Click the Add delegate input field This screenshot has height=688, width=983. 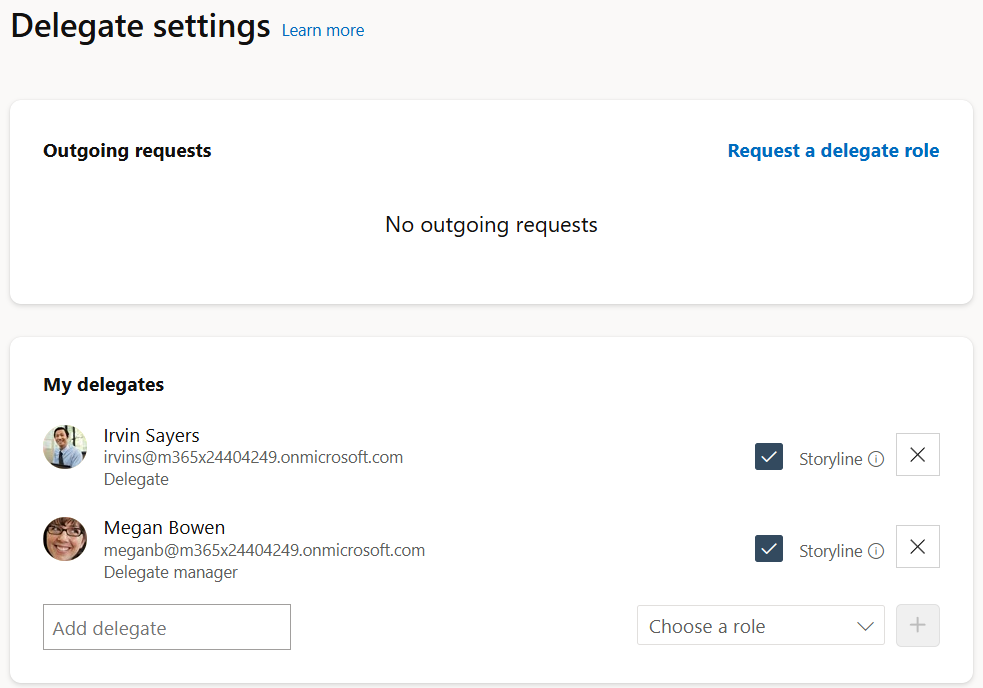[x=166, y=626]
